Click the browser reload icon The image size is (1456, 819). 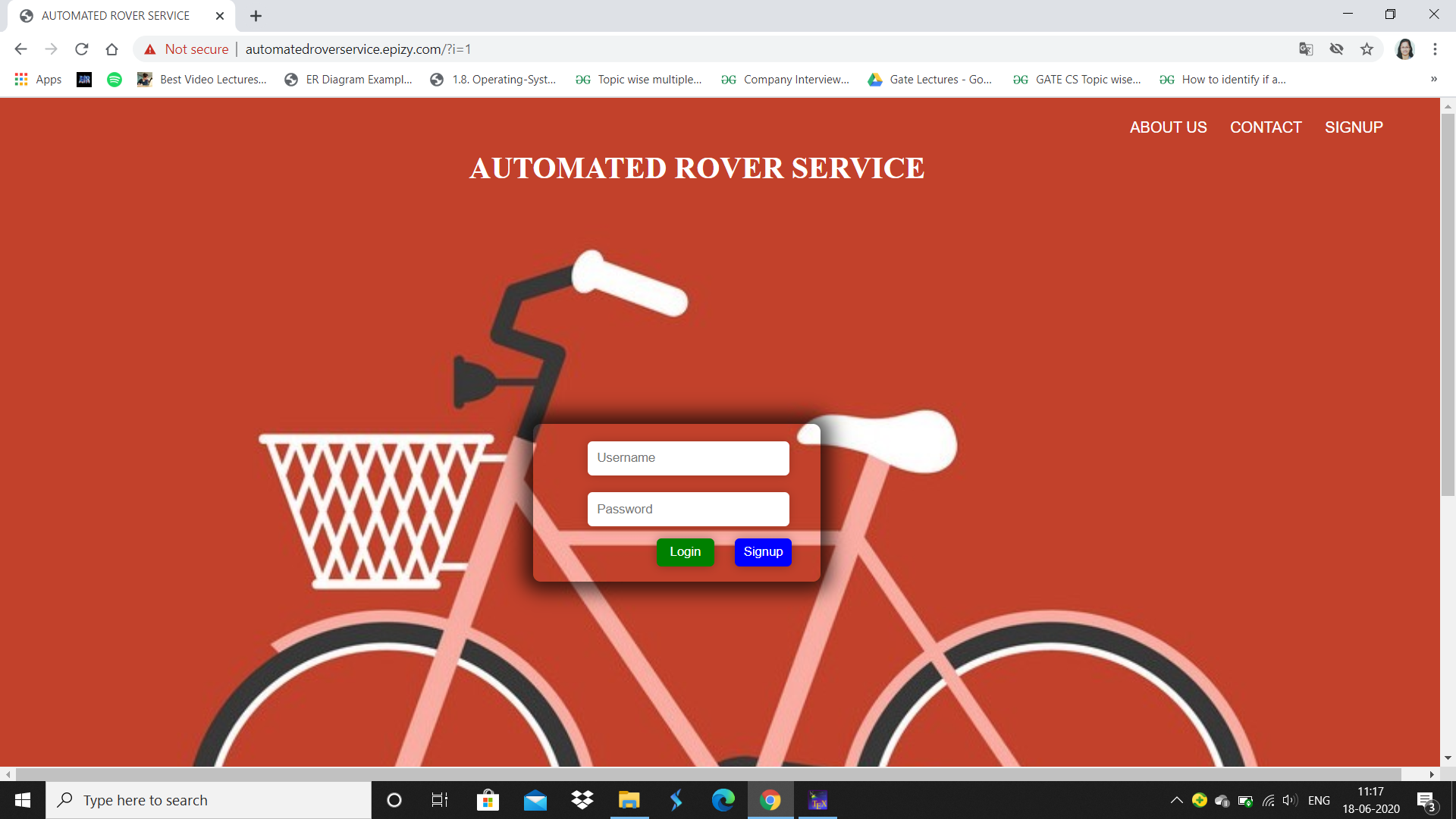click(81, 49)
